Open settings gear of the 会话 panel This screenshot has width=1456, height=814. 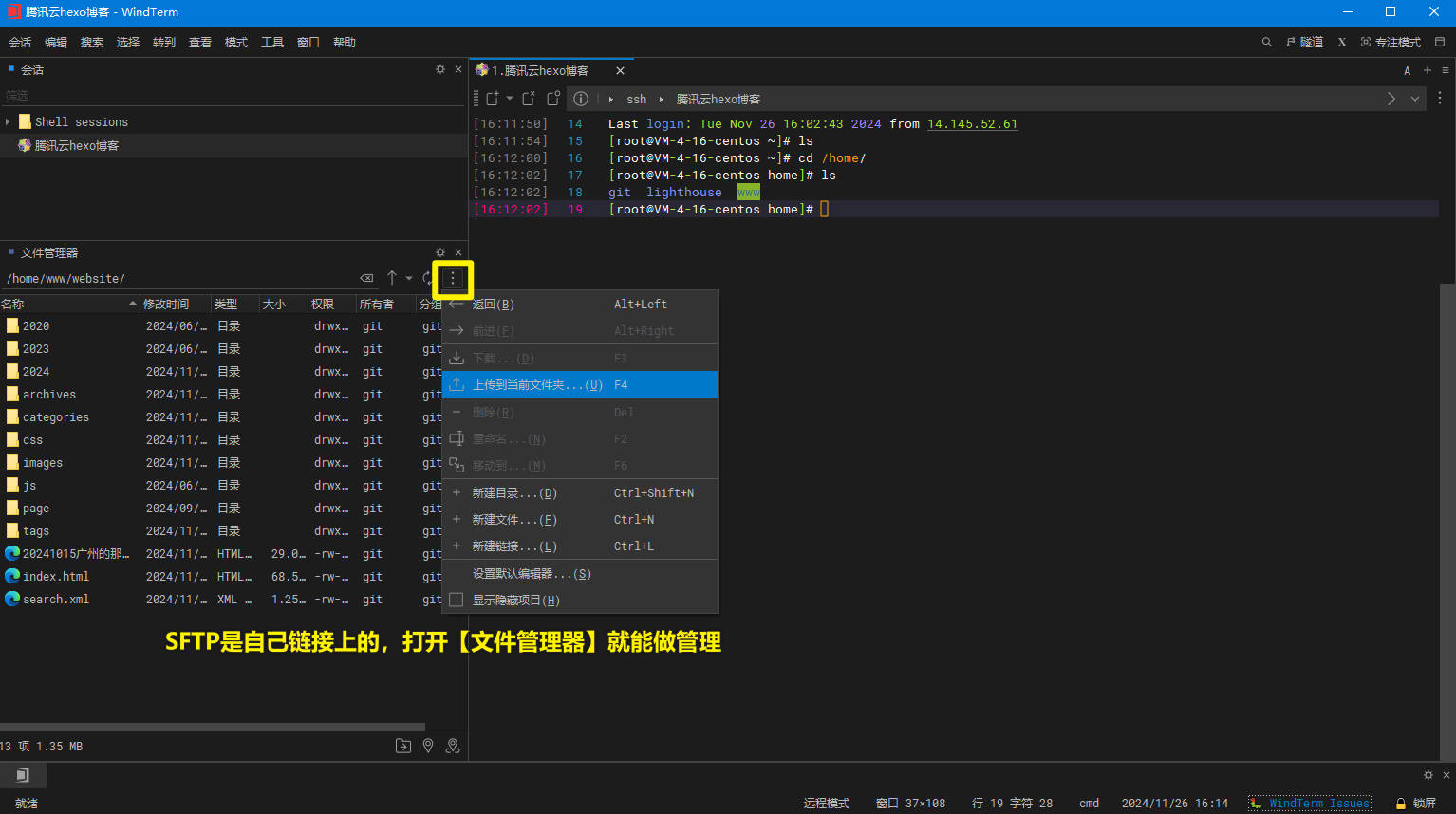point(440,69)
